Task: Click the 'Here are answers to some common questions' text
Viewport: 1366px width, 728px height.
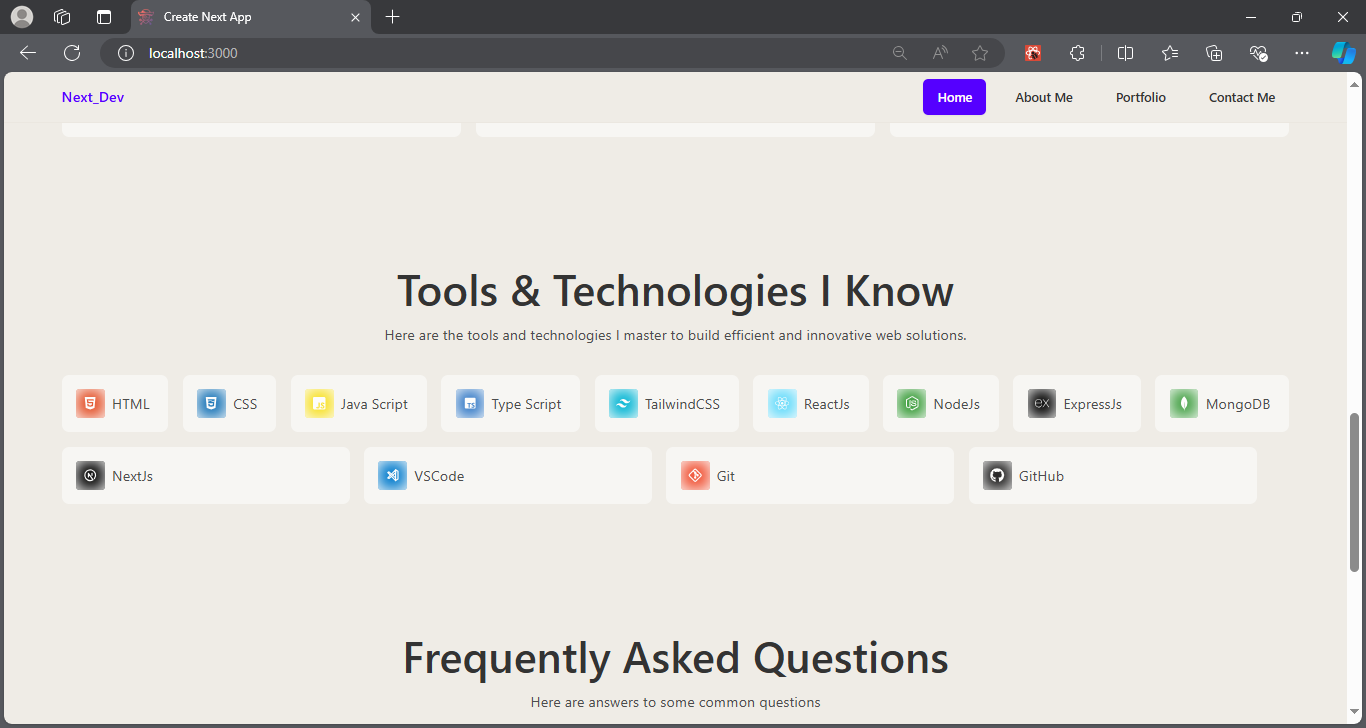Action: click(676, 702)
